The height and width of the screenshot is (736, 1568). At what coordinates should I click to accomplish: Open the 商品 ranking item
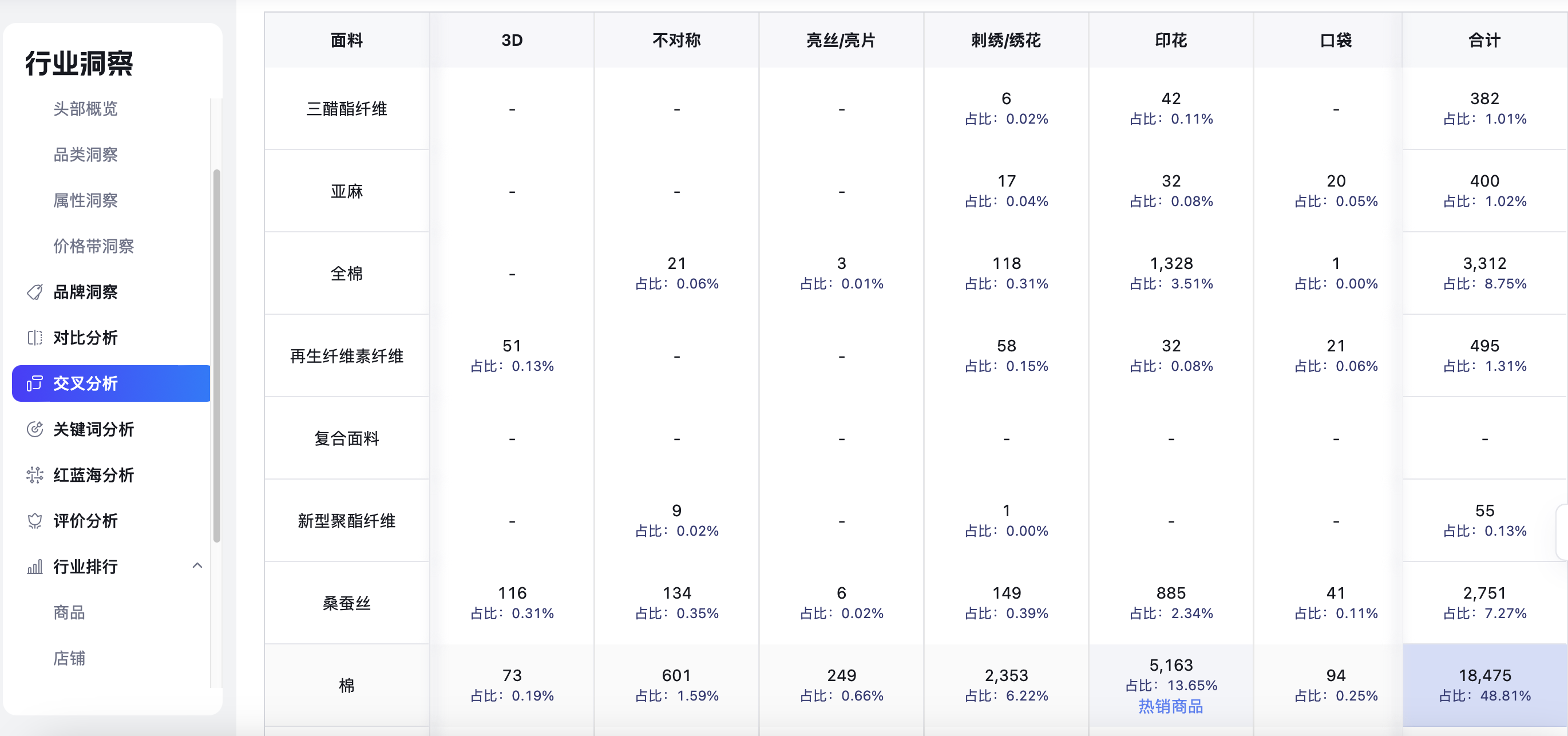69,612
